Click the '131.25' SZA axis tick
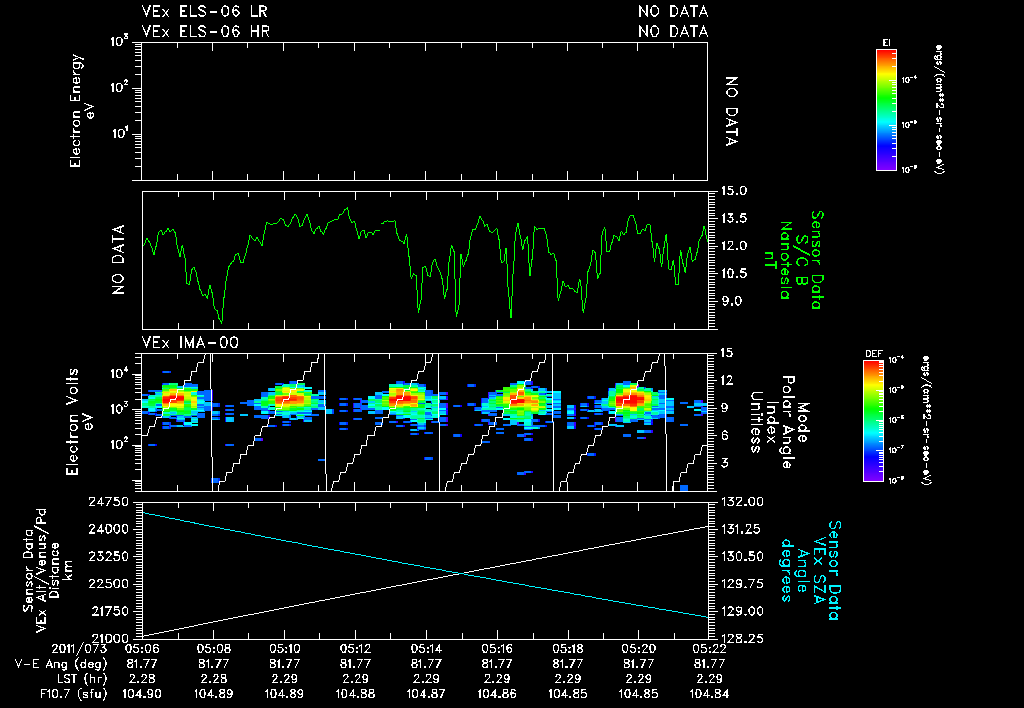This screenshot has height=708, width=1024. coord(742,529)
